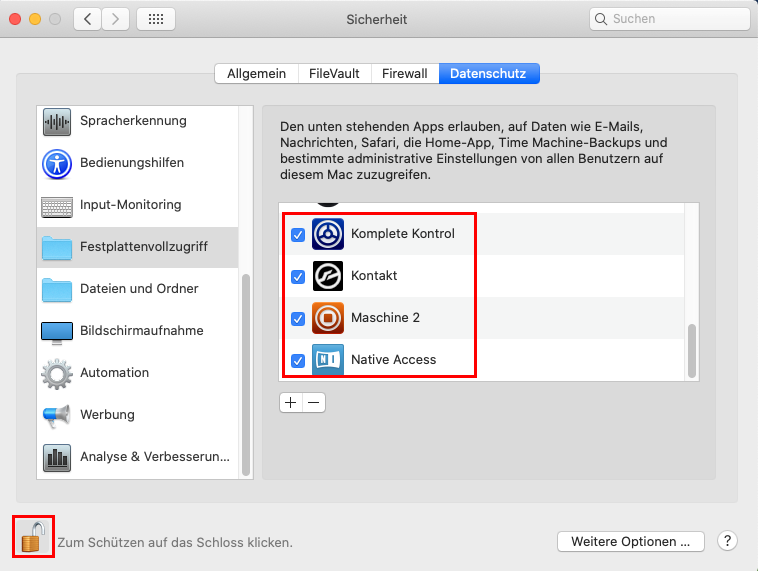Open Weitere Optionen dialog

pyautogui.click(x=630, y=542)
